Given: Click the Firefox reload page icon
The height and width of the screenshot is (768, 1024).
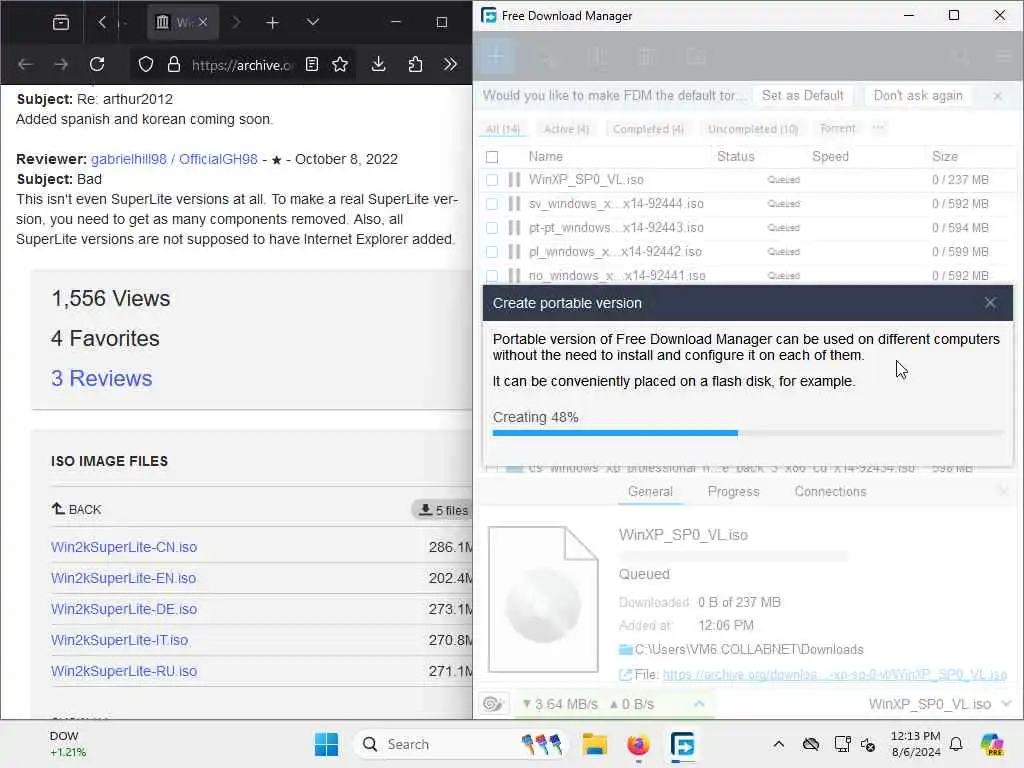Looking at the screenshot, I should point(97,64).
